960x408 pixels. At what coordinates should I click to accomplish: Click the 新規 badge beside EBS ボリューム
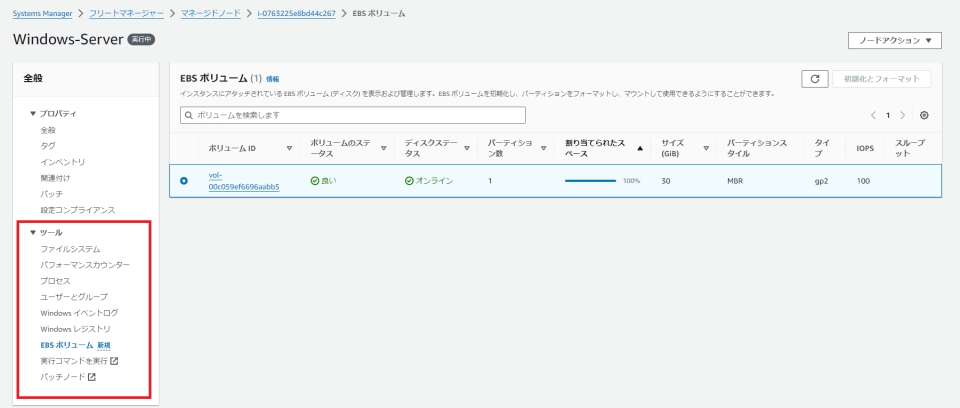104,346
